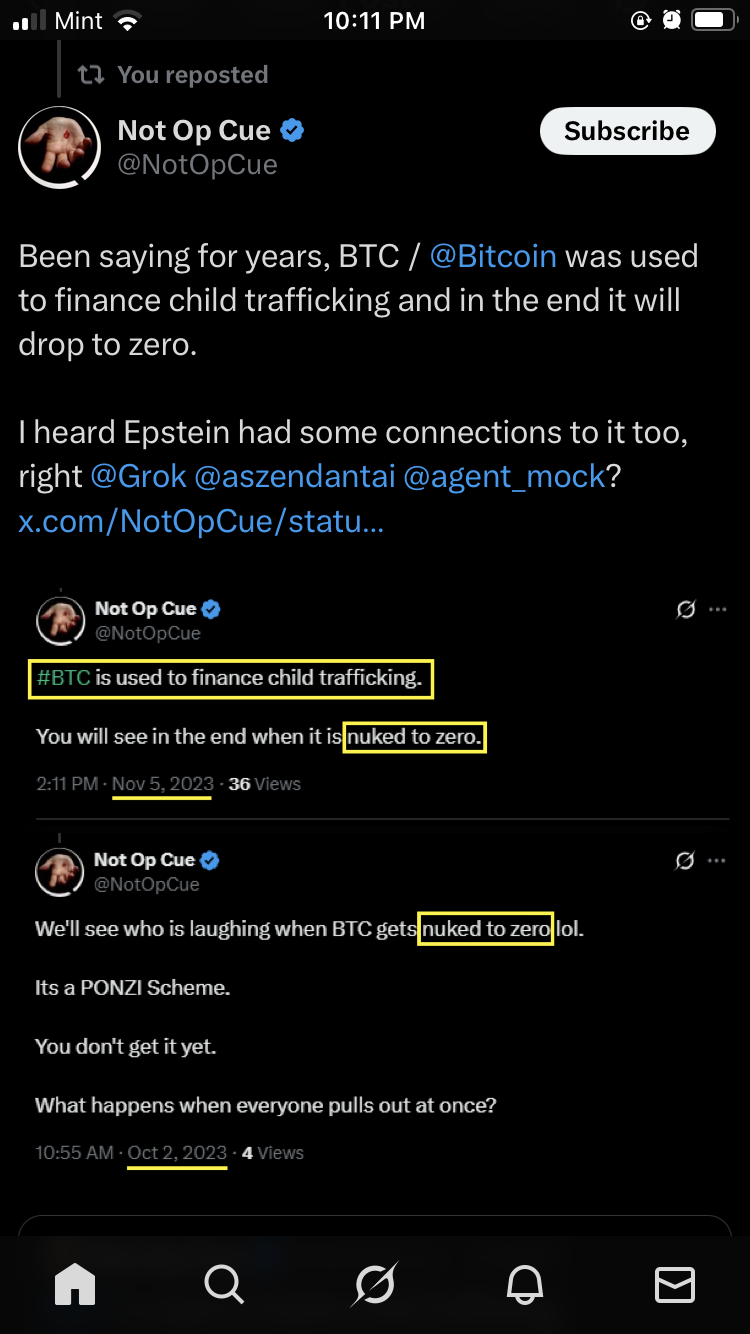Tap Grok icon on Oct 2 quoted tweet
This screenshot has width=750, height=1334.
685,860
